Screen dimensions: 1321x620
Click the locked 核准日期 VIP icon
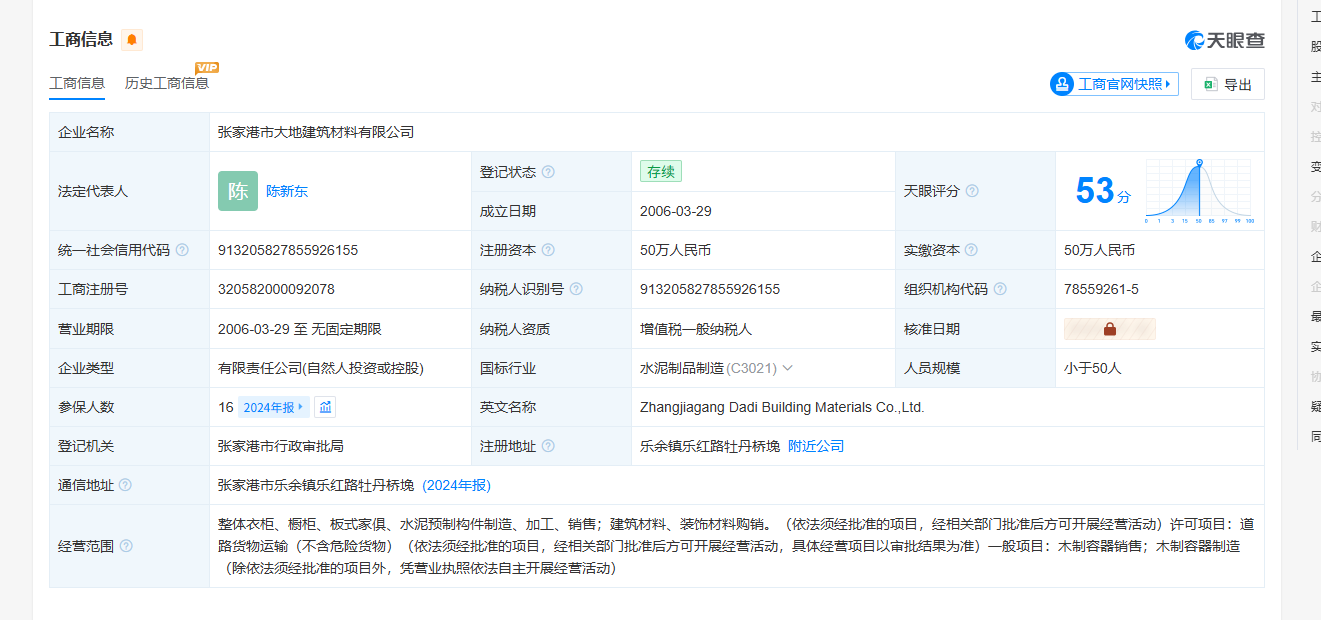pos(1109,329)
